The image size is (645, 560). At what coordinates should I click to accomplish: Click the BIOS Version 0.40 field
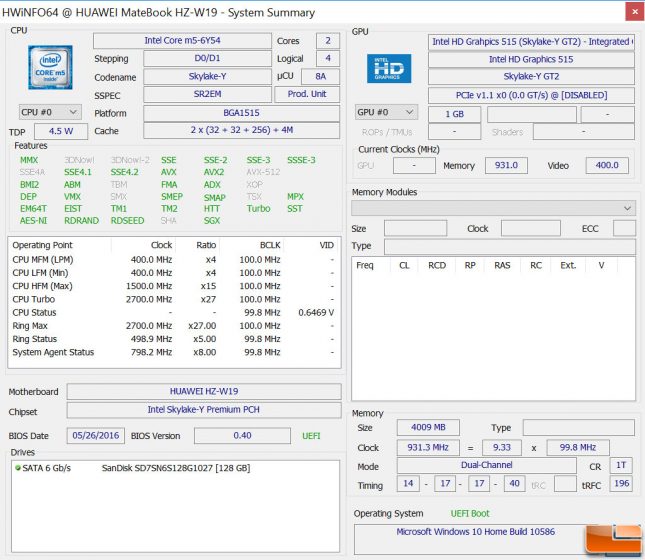tap(242, 436)
